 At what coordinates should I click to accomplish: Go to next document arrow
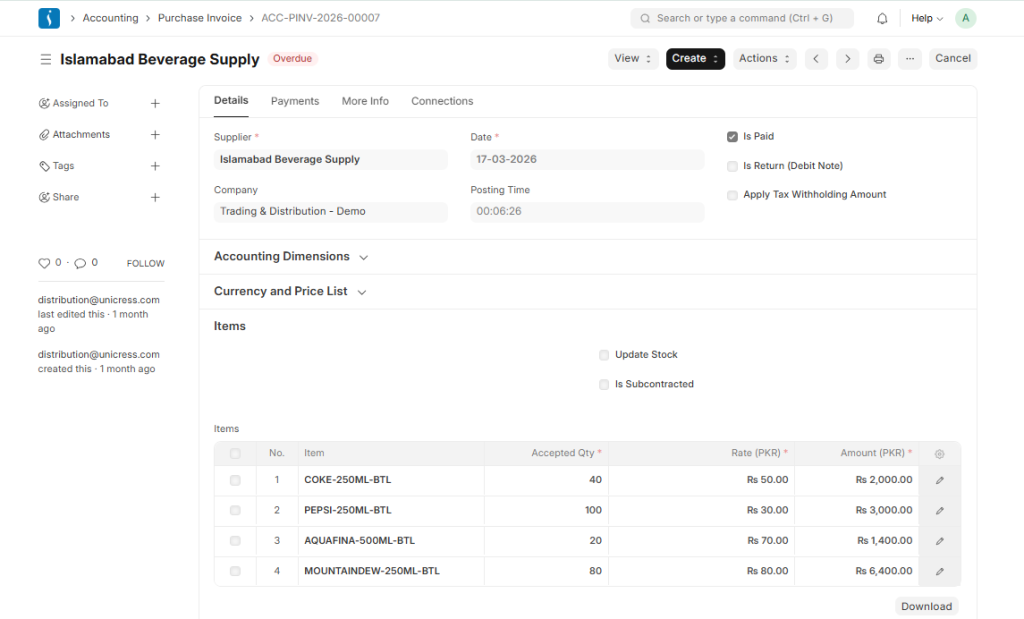pyautogui.click(x=848, y=59)
